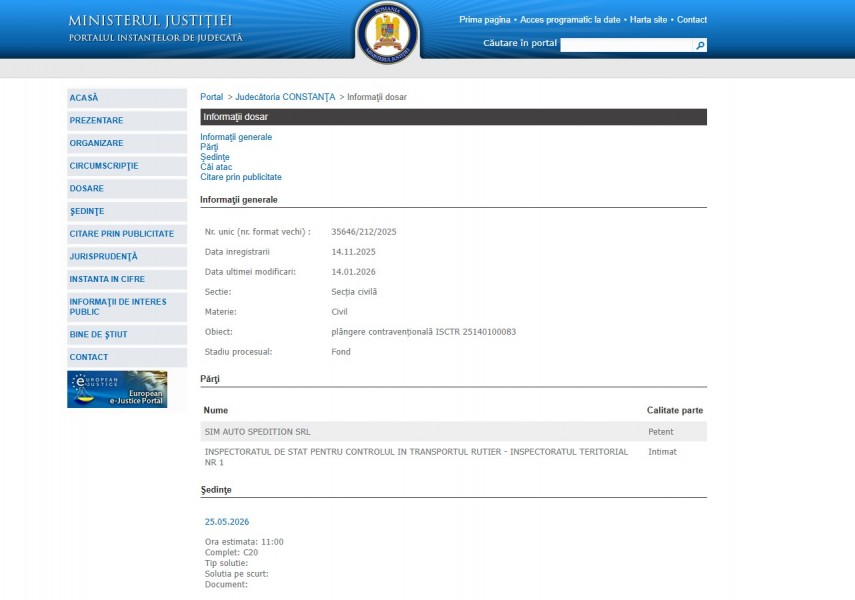Screen dimensions: 855x600
Task: Jump to Părți anchor link
Action: pos(209,147)
